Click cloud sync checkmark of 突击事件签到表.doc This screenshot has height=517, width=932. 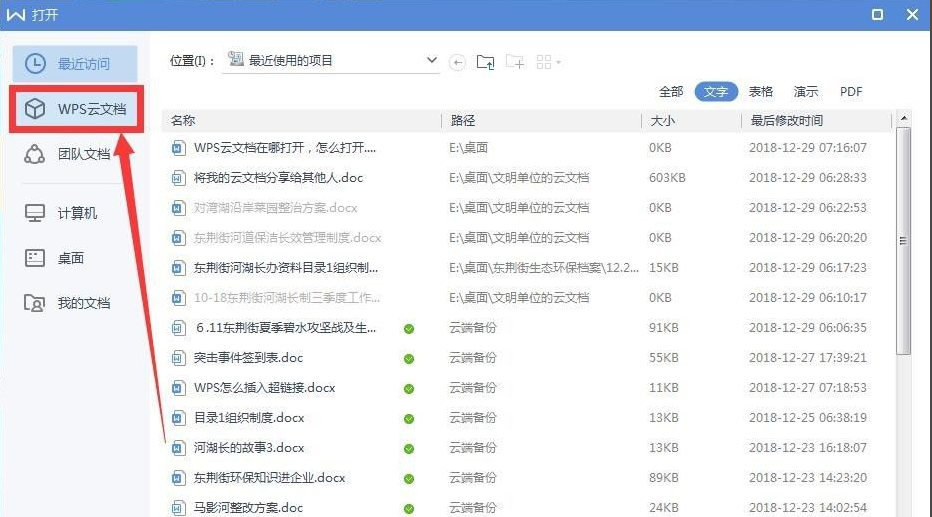[409, 359]
